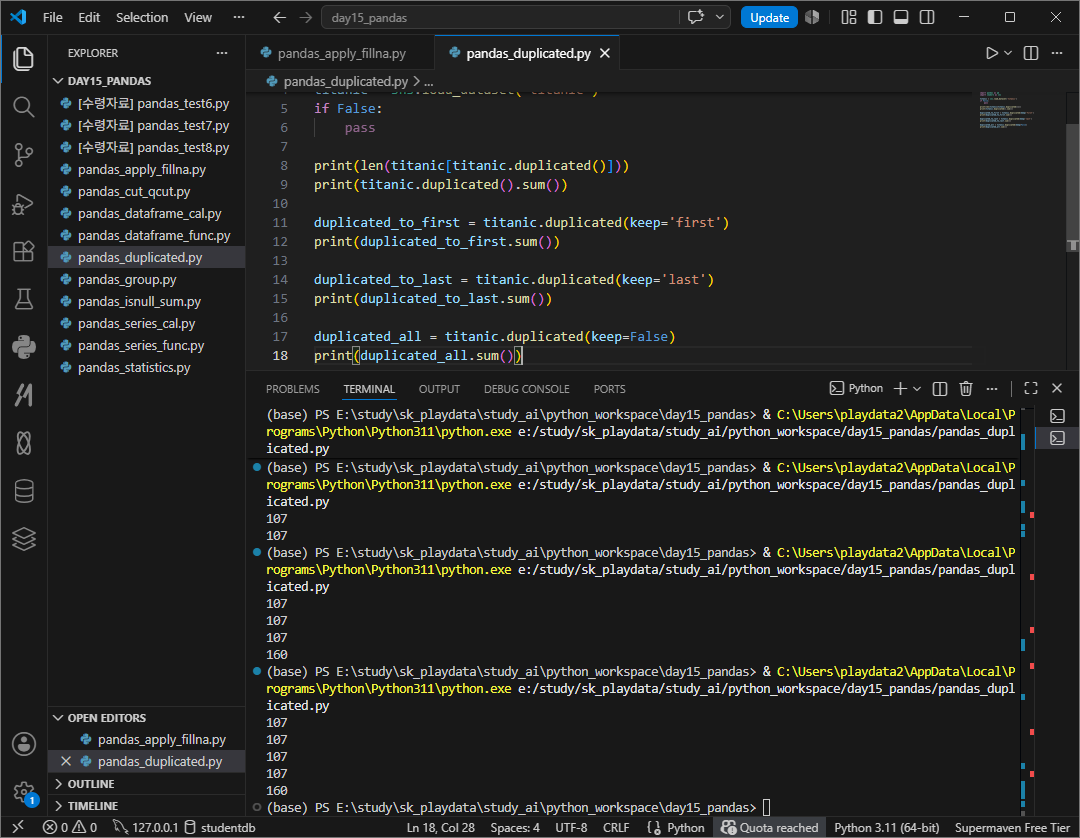Change the UTF-8 file encoding
1080x838 pixels.
point(571,827)
